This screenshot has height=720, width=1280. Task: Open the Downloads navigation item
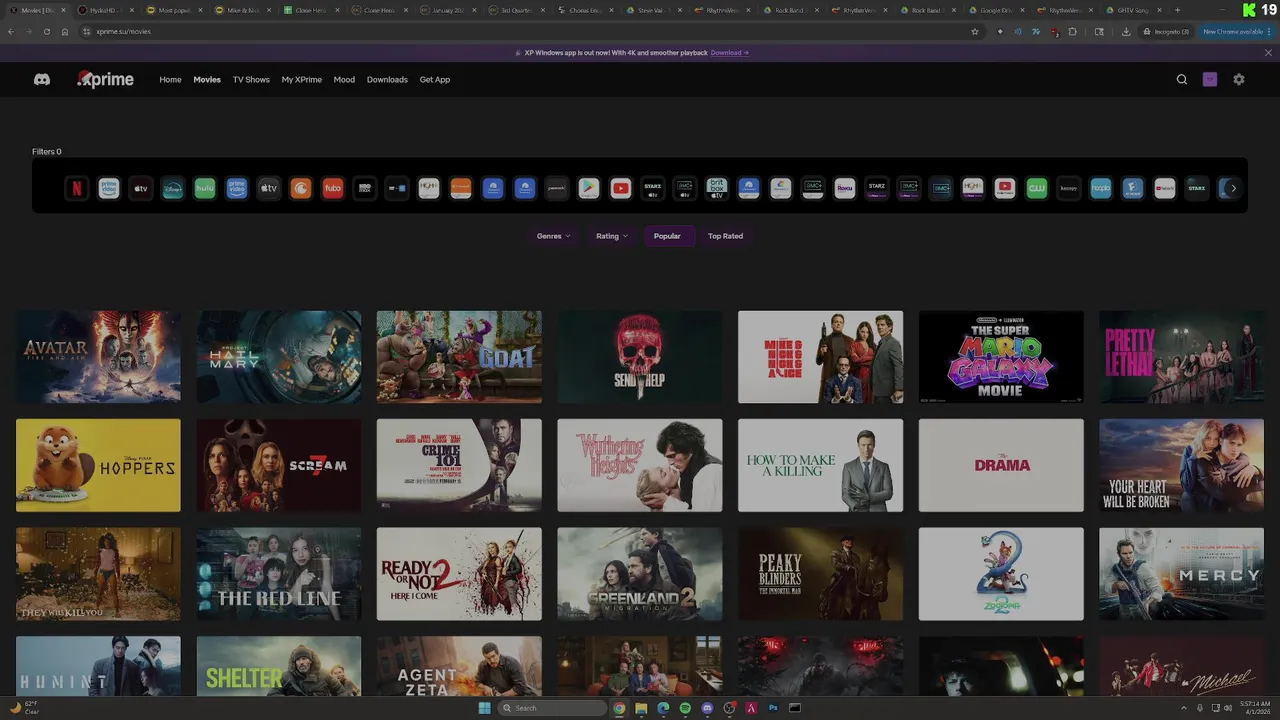click(387, 79)
